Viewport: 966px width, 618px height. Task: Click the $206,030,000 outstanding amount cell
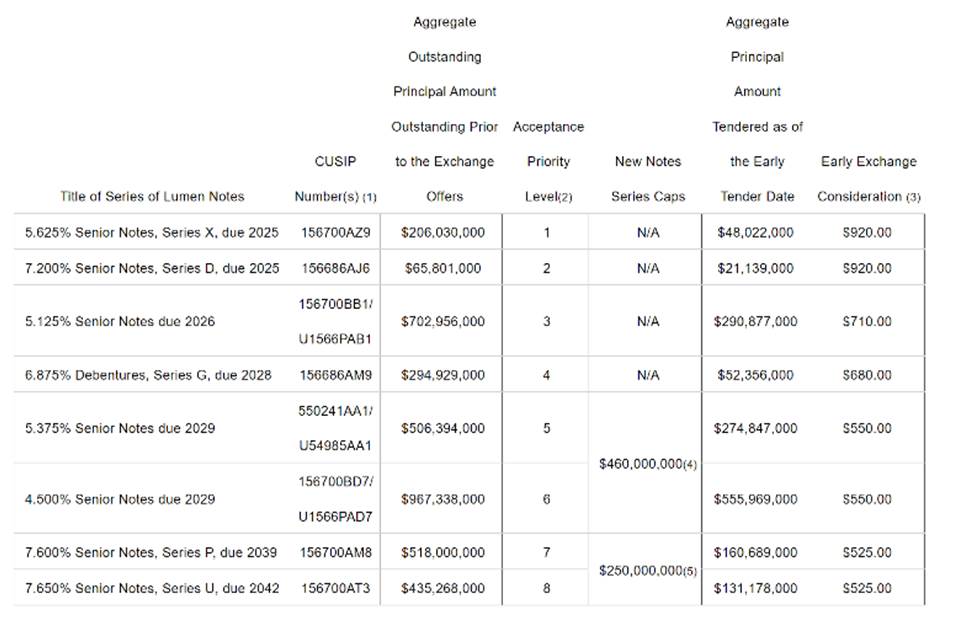[443, 232]
